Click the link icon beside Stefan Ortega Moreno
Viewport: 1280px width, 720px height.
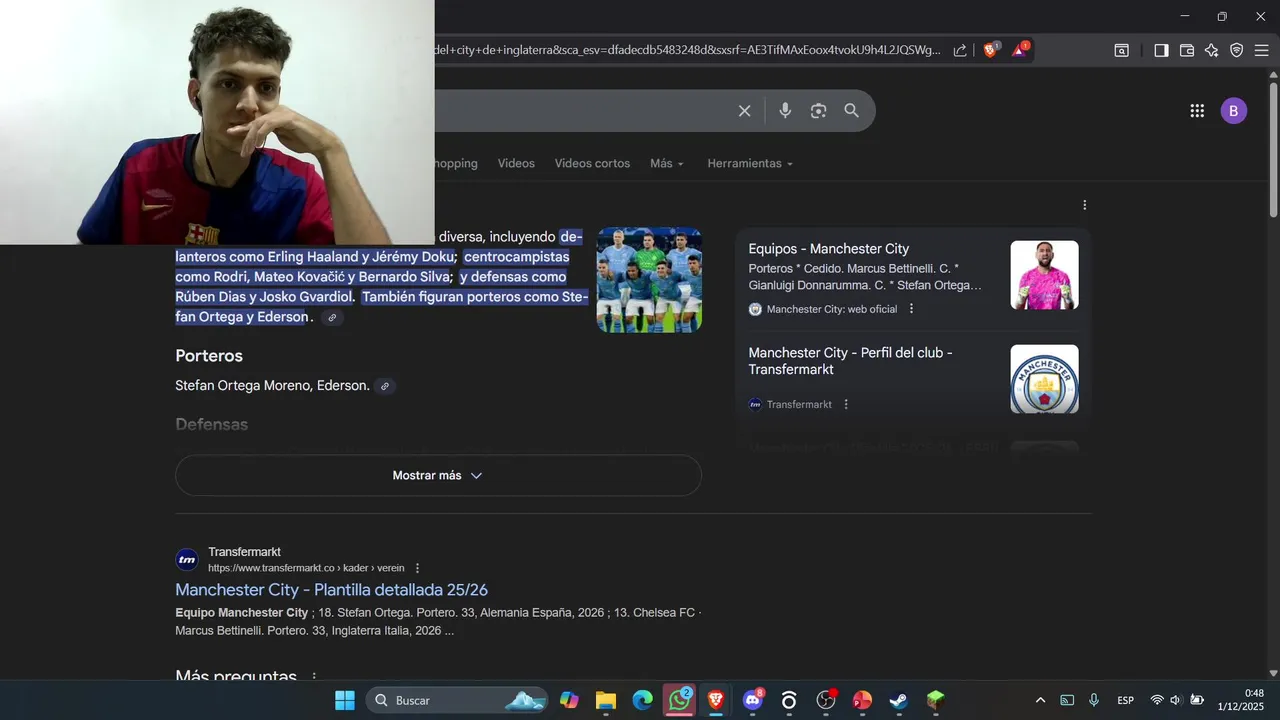385,386
